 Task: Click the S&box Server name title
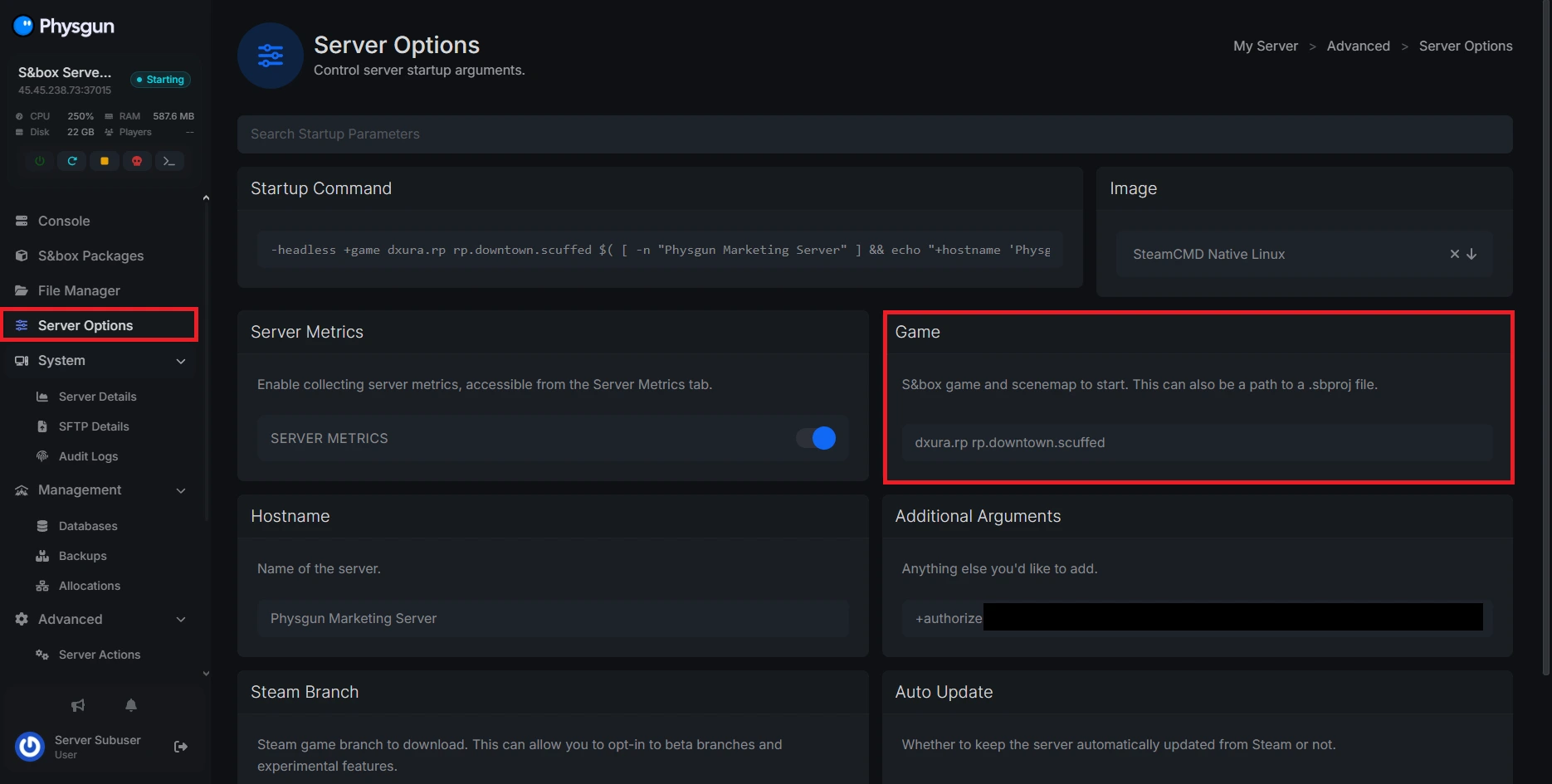(x=65, y=72)
